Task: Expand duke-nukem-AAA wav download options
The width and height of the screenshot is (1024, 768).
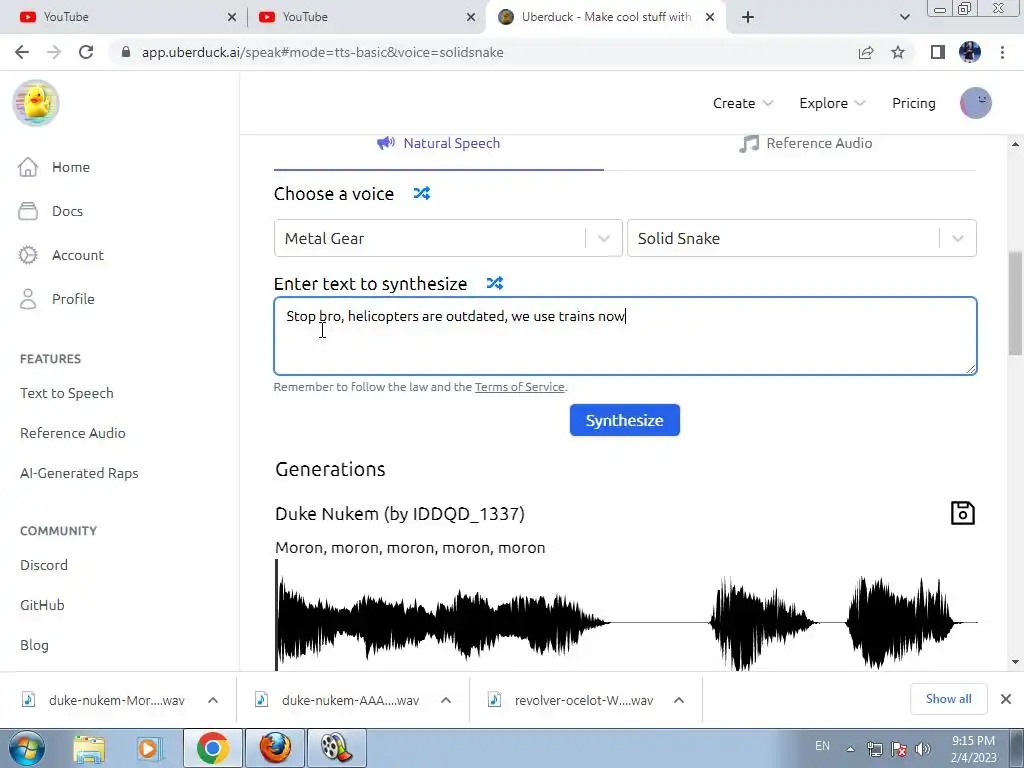Action: coord(446,700)
